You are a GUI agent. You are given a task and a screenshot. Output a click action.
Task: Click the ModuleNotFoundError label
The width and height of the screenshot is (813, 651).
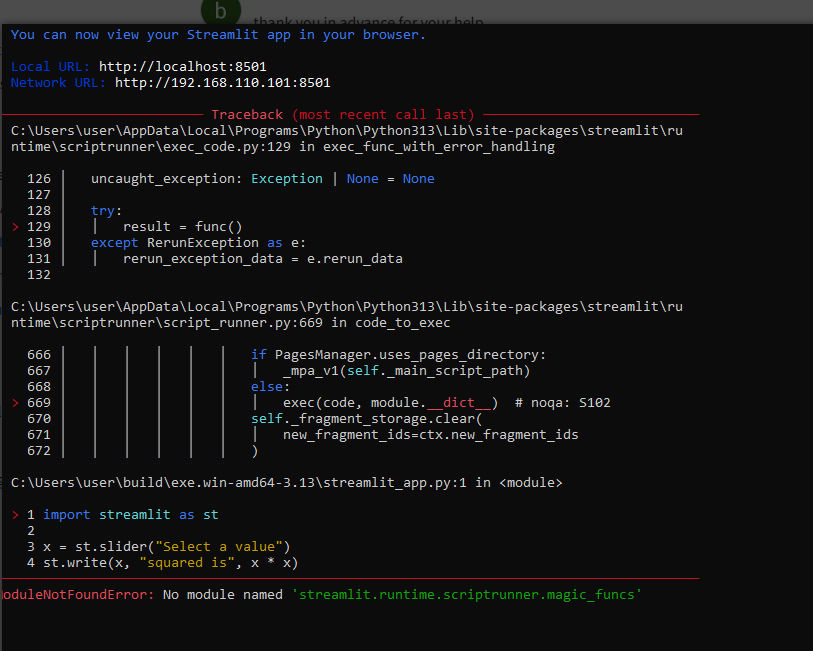click(x=77, y=595)
